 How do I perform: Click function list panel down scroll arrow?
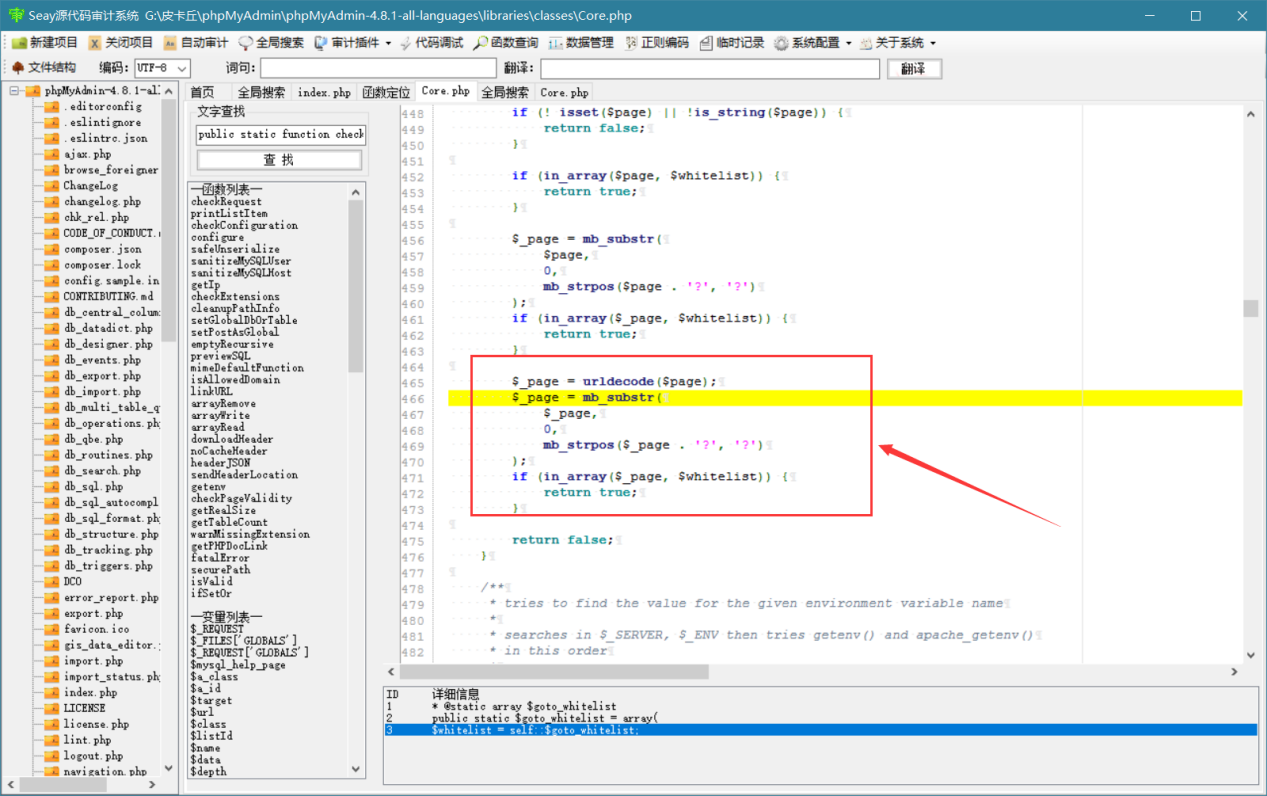tap(356, 769)
